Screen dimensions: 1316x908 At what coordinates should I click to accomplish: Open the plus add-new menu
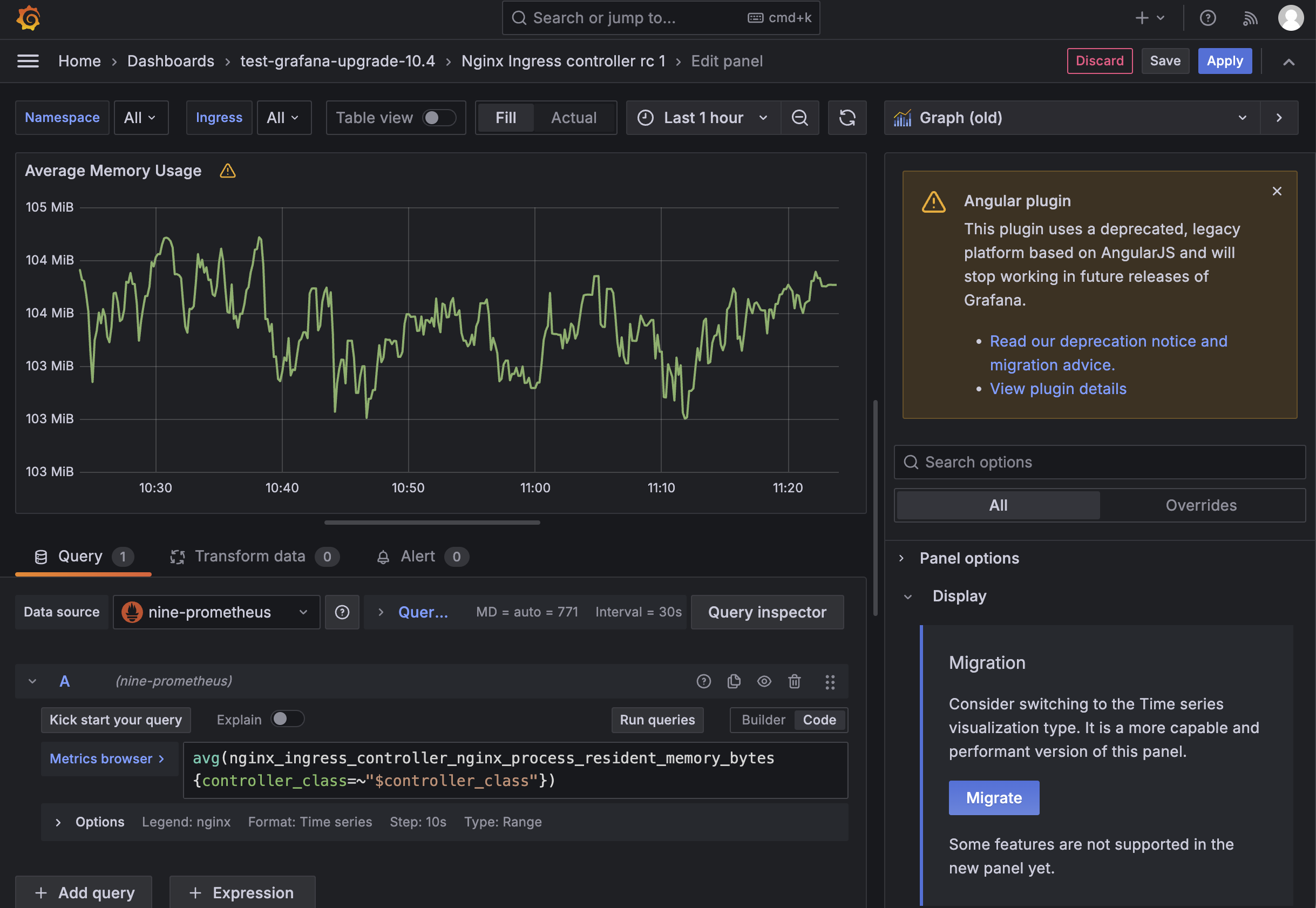coord(1150,18)
